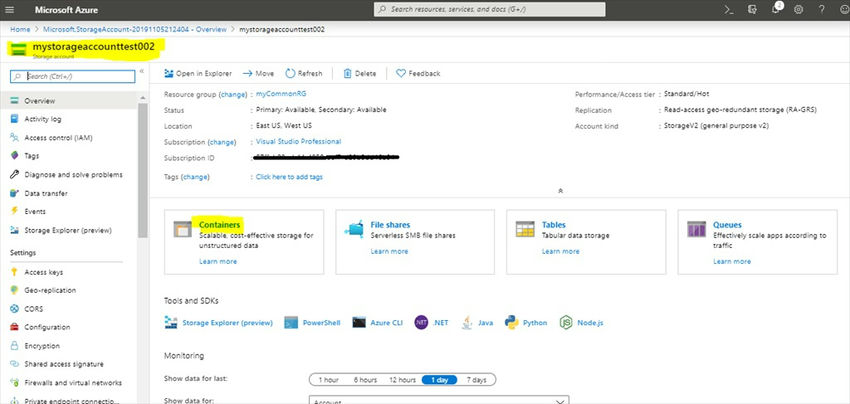The width and height of the screenshot is (850, 404).
Task: Open the Azure portal hamburger menu
Action: [x=10, y=10]
